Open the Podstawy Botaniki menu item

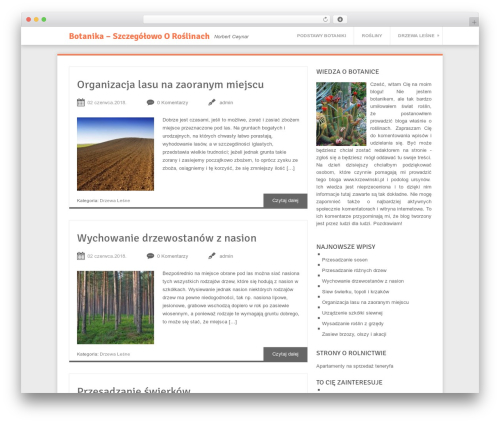321,36
